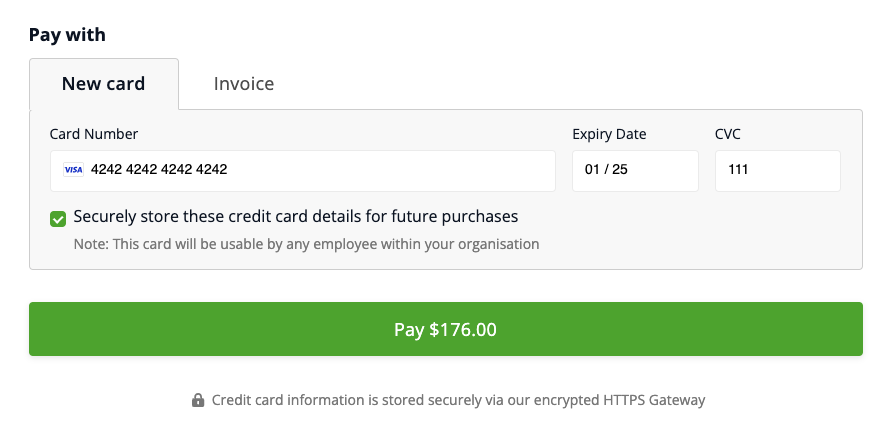Place cursor on the 4242 card number text
This screenshot has height=437, width=890.
(x=159, y=170)
